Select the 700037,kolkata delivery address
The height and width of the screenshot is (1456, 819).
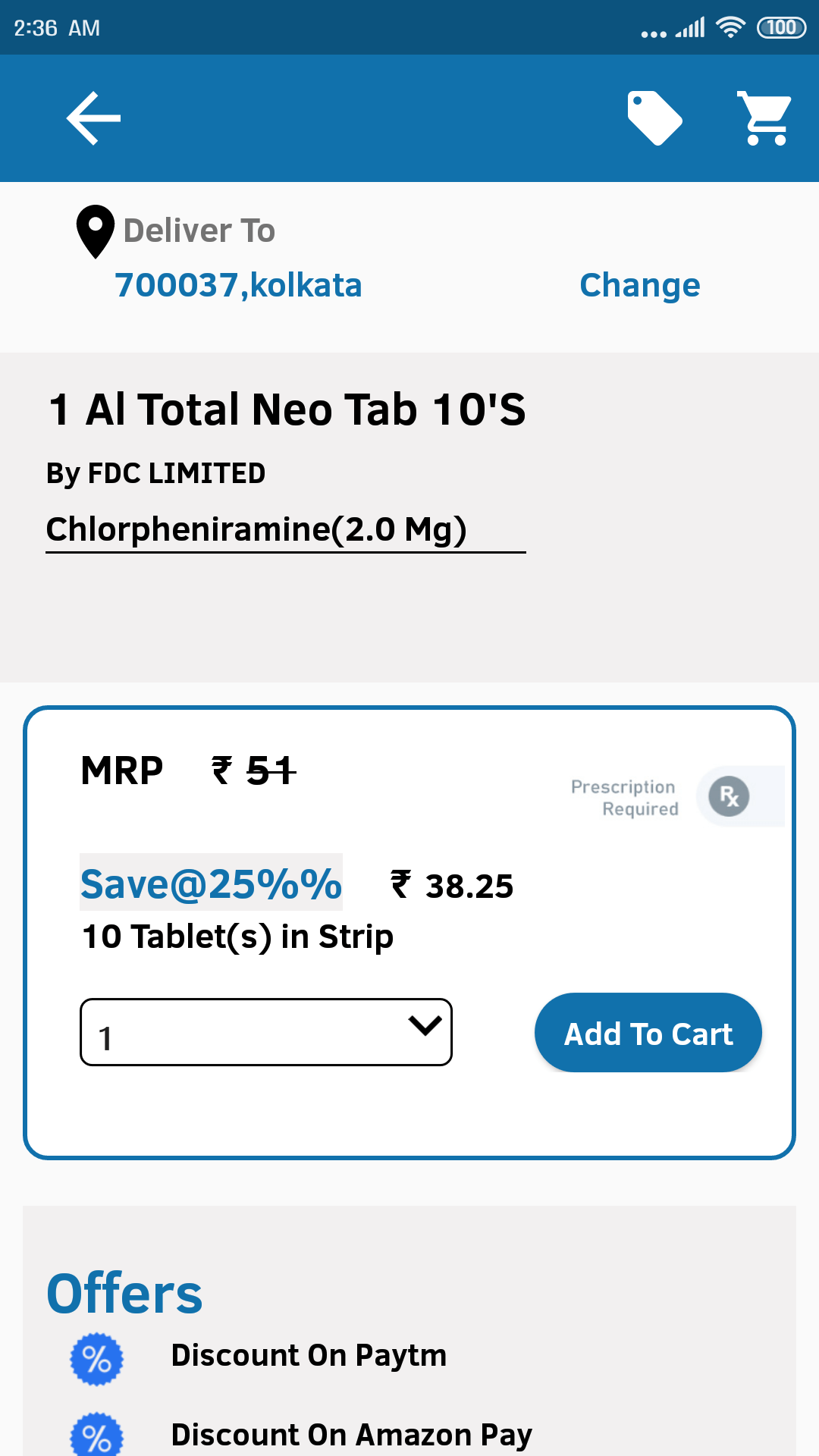click(238, 285)
